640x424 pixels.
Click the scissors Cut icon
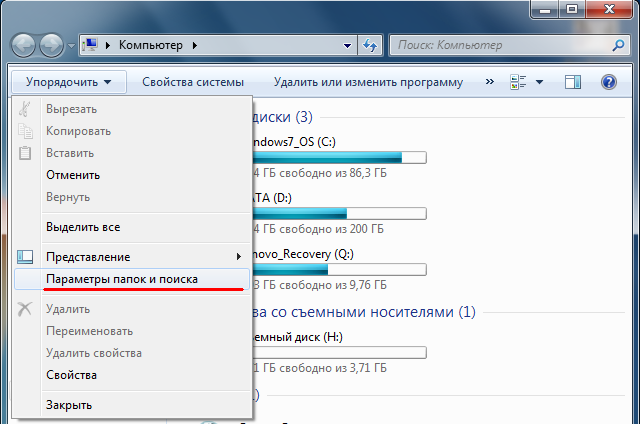[x=24, y=109]
